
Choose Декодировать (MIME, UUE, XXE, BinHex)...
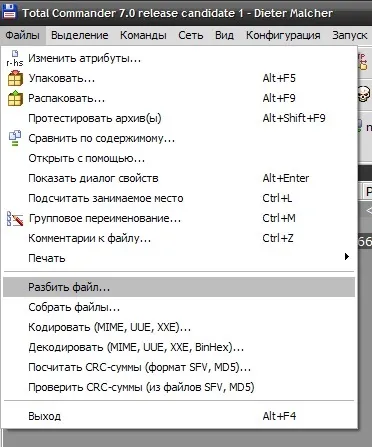coord(179,347)
